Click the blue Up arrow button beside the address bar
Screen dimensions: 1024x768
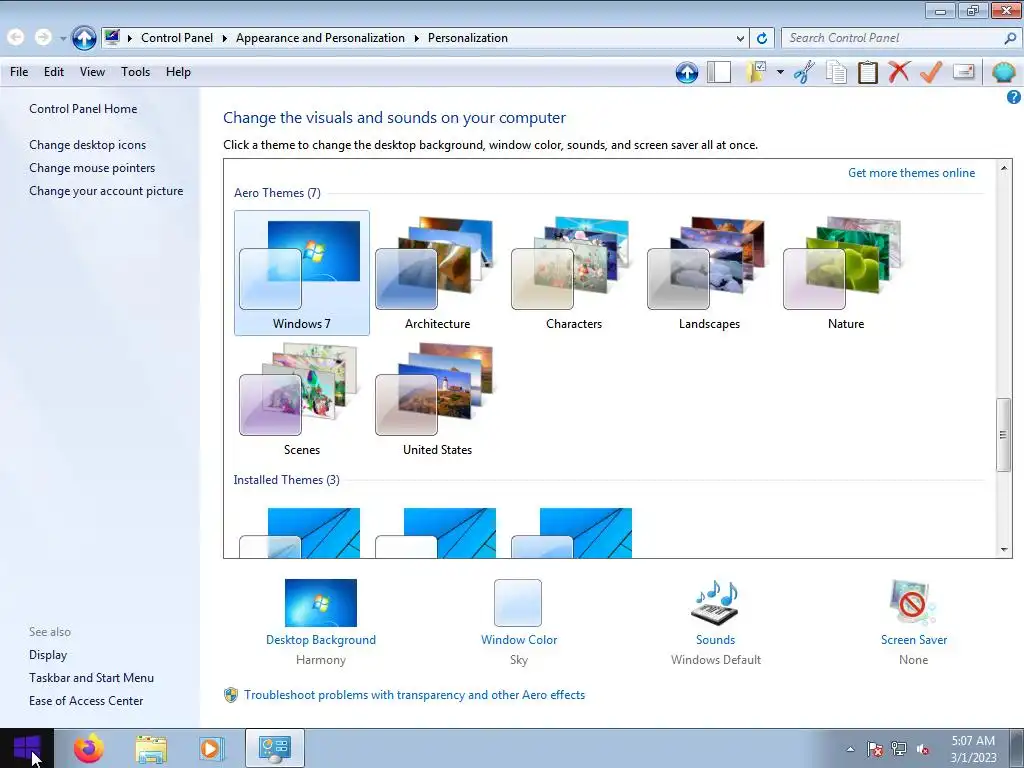click(84, 38)
